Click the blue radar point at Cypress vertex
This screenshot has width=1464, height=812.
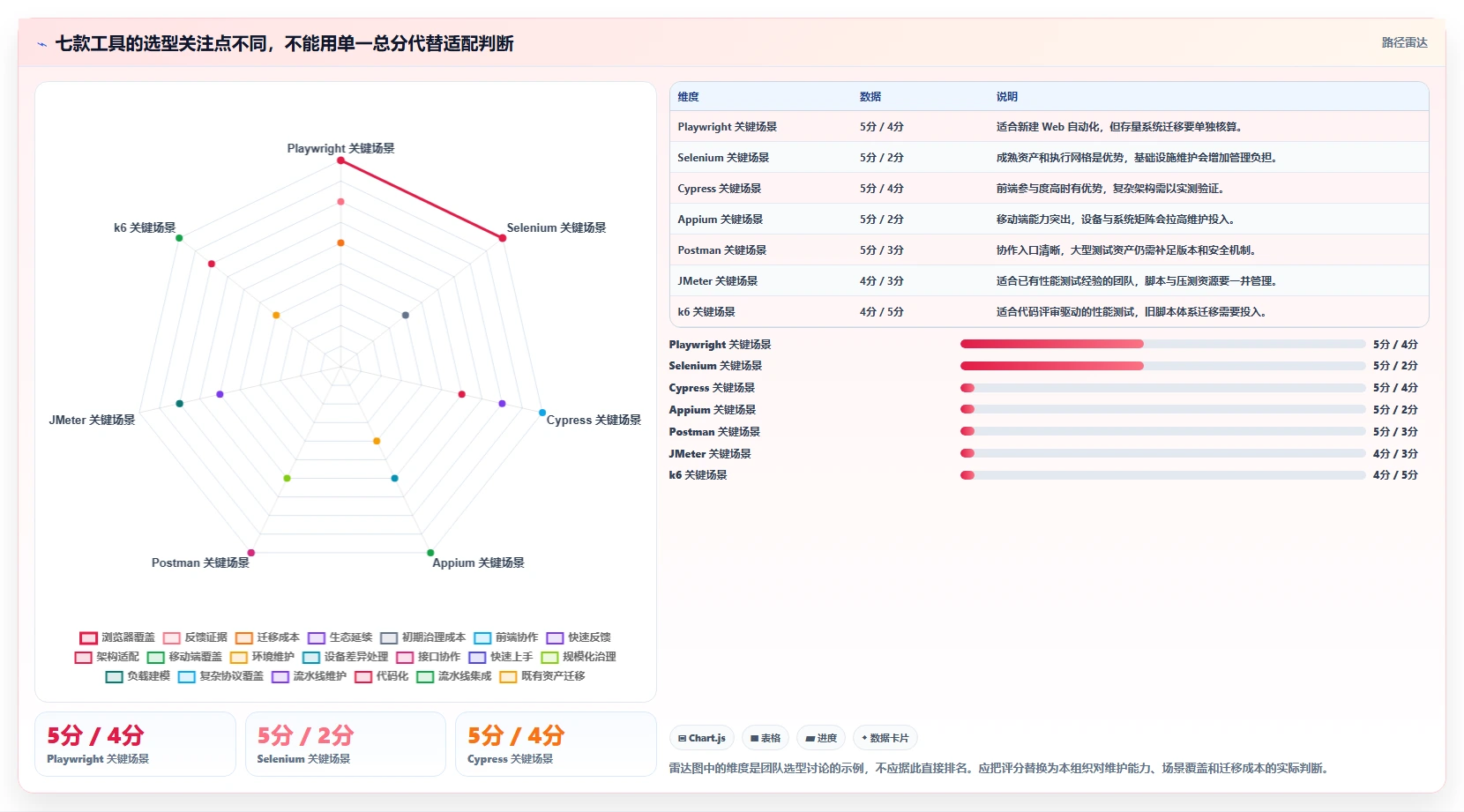542,413
